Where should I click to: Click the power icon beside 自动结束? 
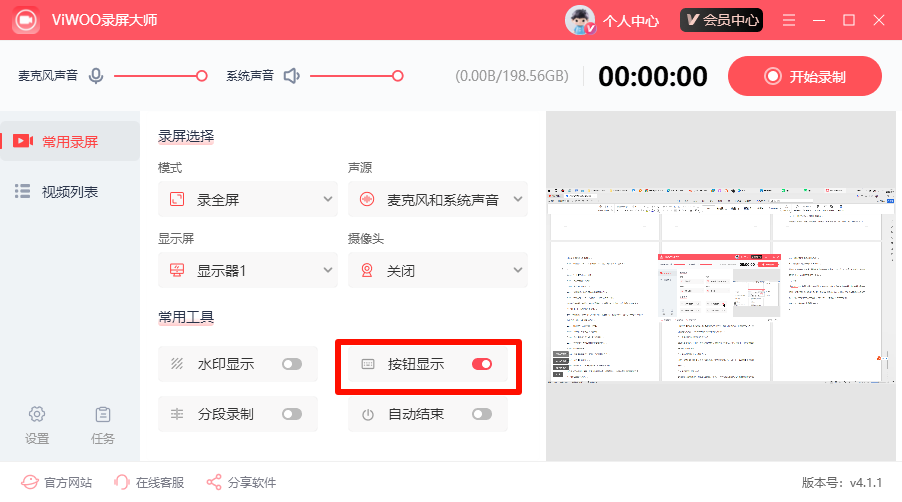[x=368, y=415]
